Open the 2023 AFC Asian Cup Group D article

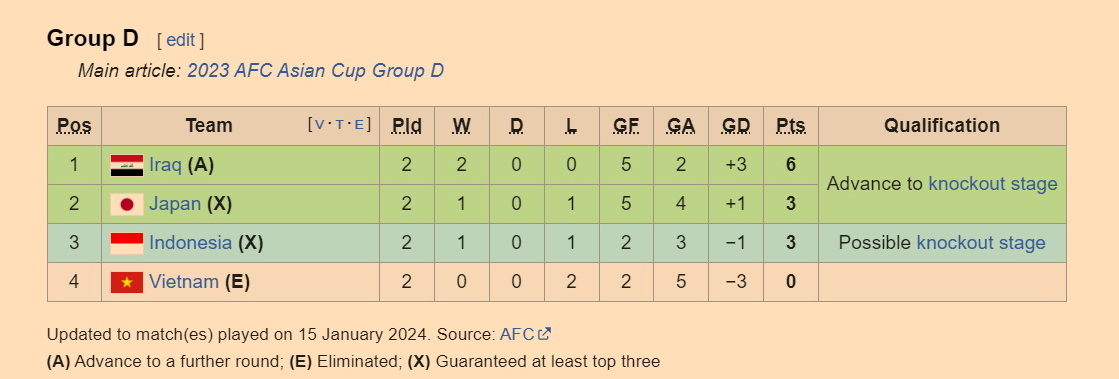(x=315, y=71)
